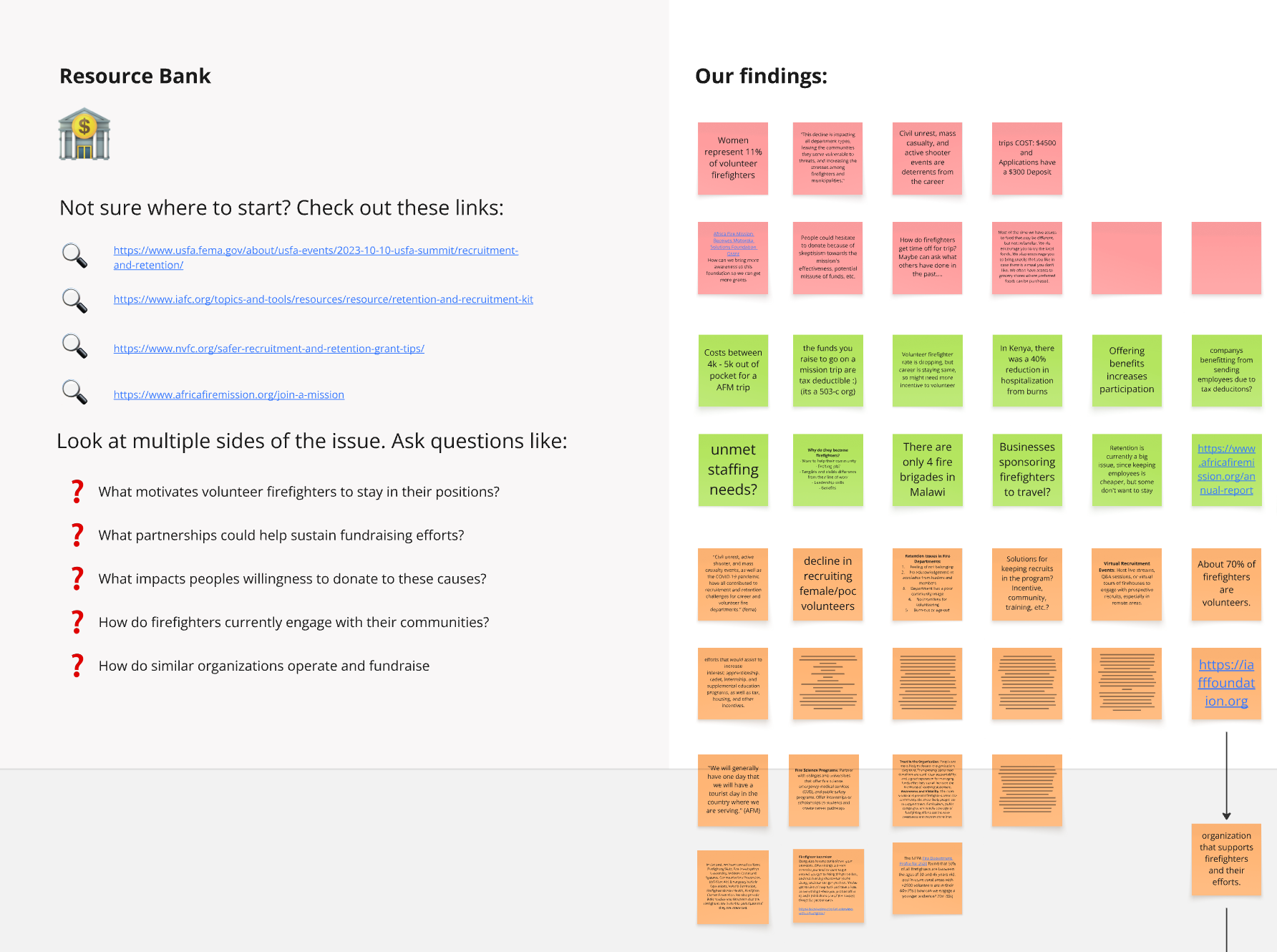Click the red question mark beside 'What partnerships could help'
This screenshot has width=1277, height=952.
[77, 535]
